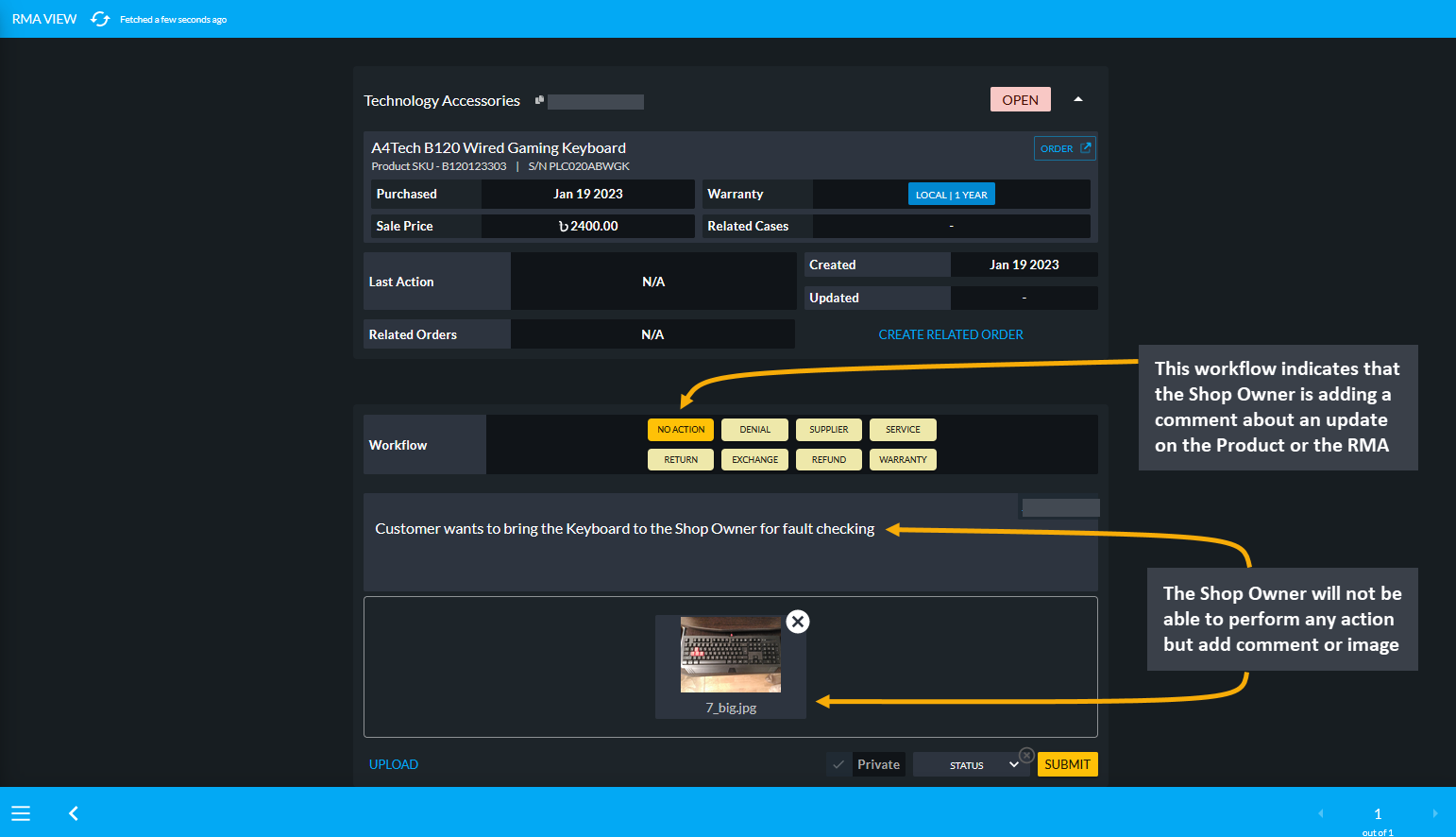Screen dimensions: 1456x837
Task: Click the Purchased date Jan 19 2023
Action: (587, 194)
